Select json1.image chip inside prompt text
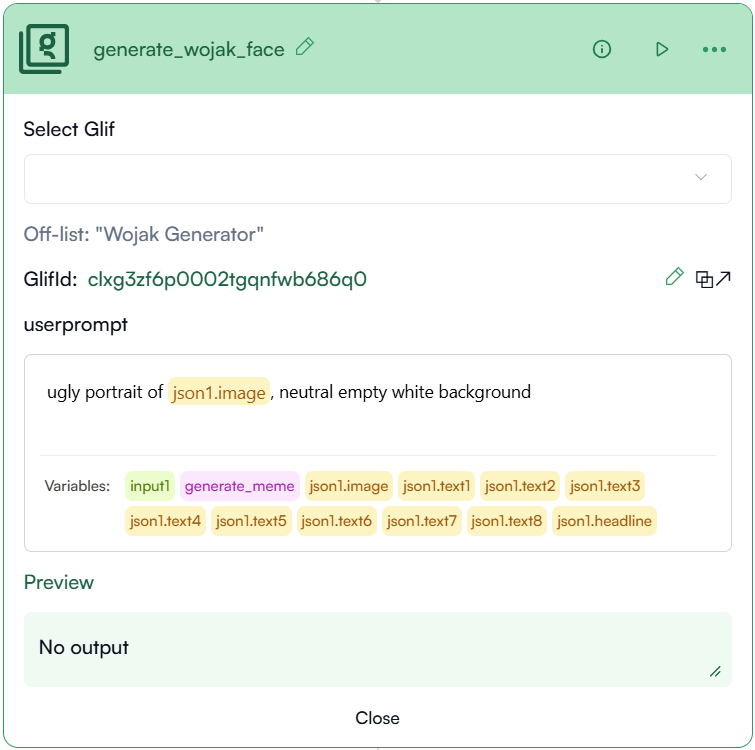Screen dimensions: 755x750 (219, 392)
